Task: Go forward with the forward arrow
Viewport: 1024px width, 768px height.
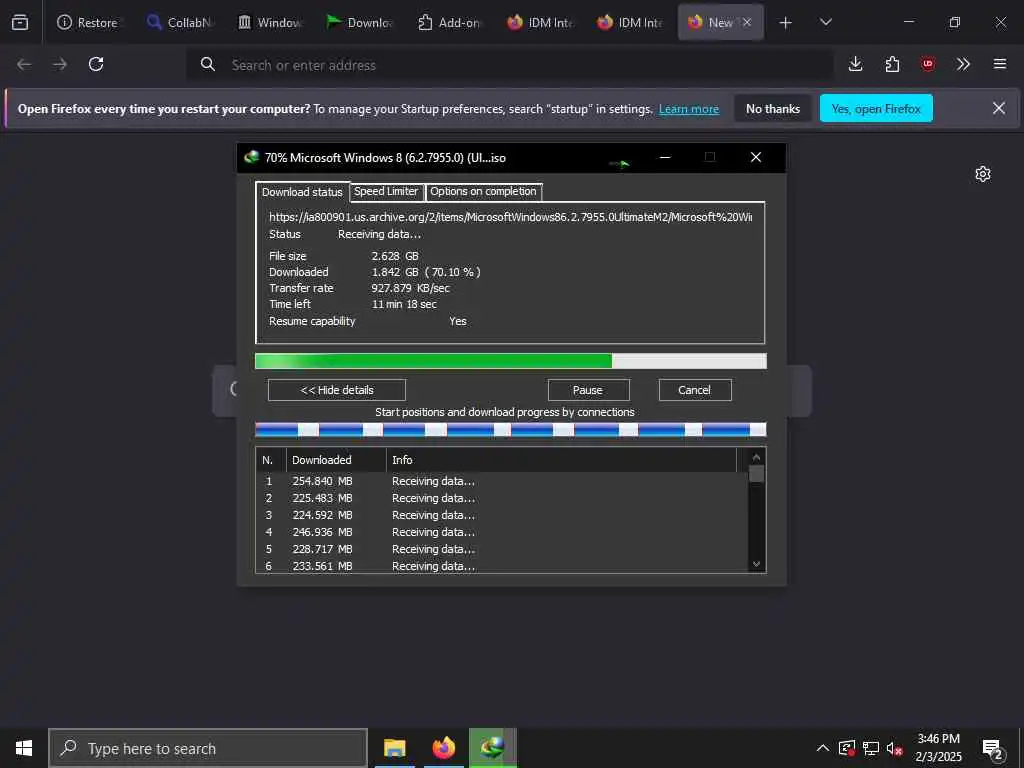Action: (x=60, y=64)
